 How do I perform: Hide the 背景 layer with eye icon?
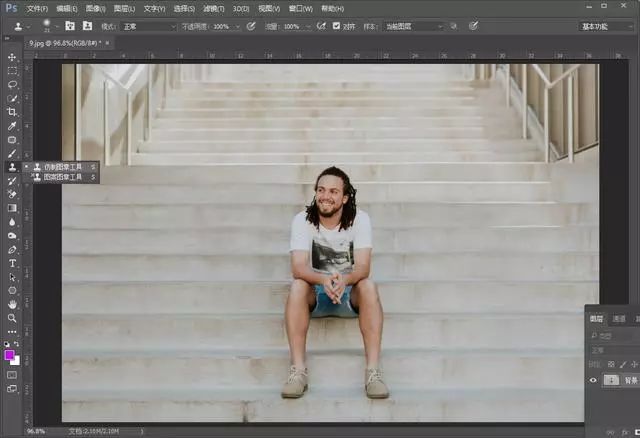593,380
